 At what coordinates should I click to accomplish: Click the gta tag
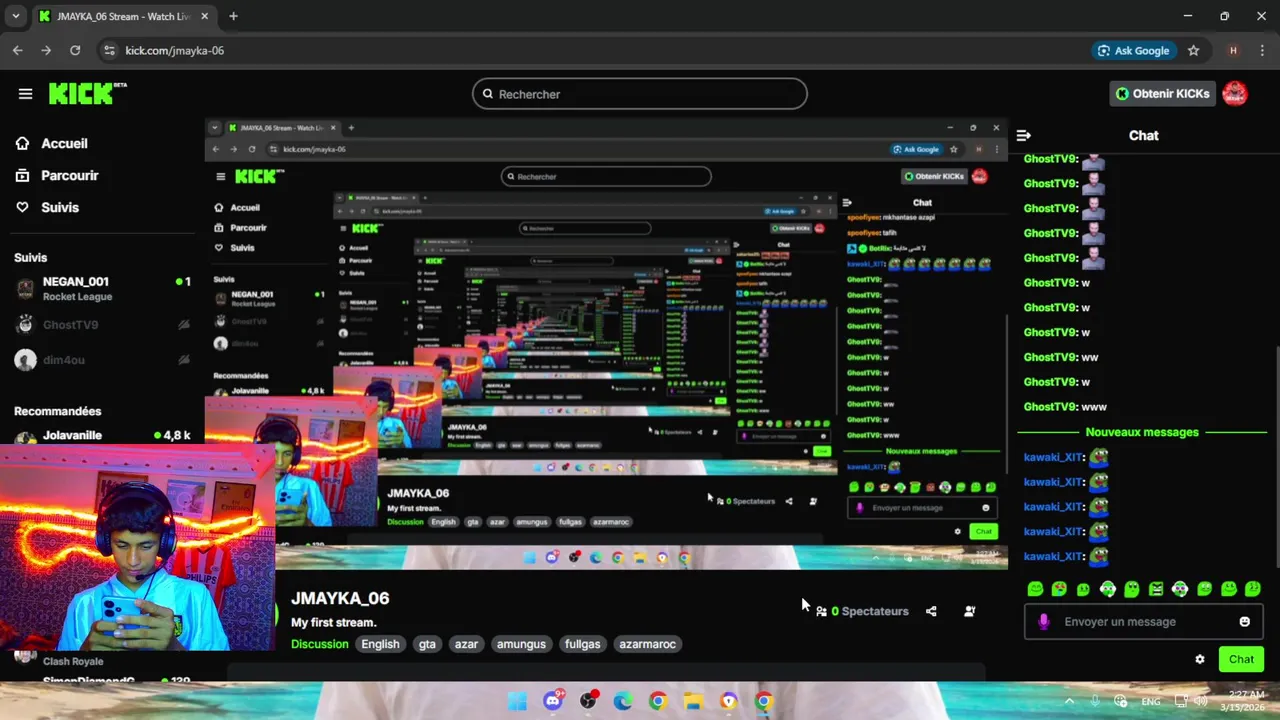(x=427, y=644)
